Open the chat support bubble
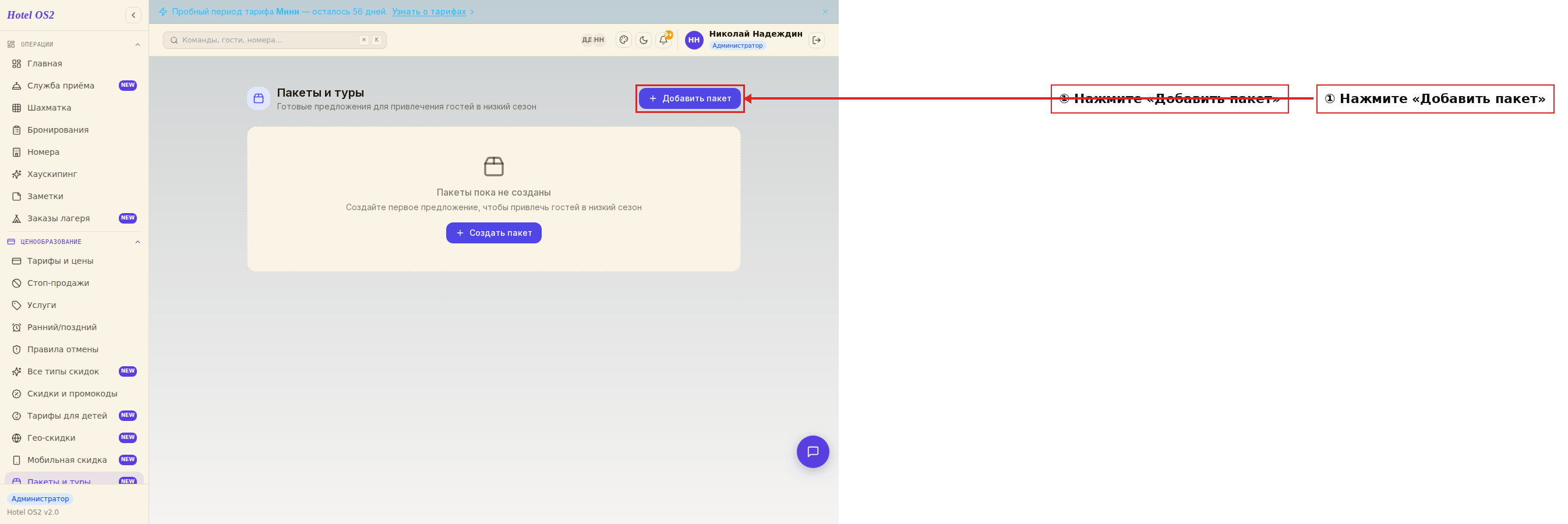The height and width of the screenshot is (524, 1568). [x=813, y=452]
